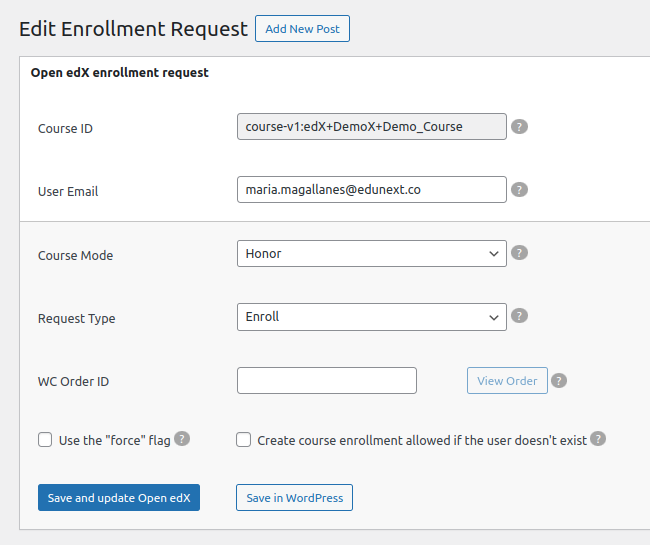
Task: Click the WC Order ID label
Action: coord(73,381)
